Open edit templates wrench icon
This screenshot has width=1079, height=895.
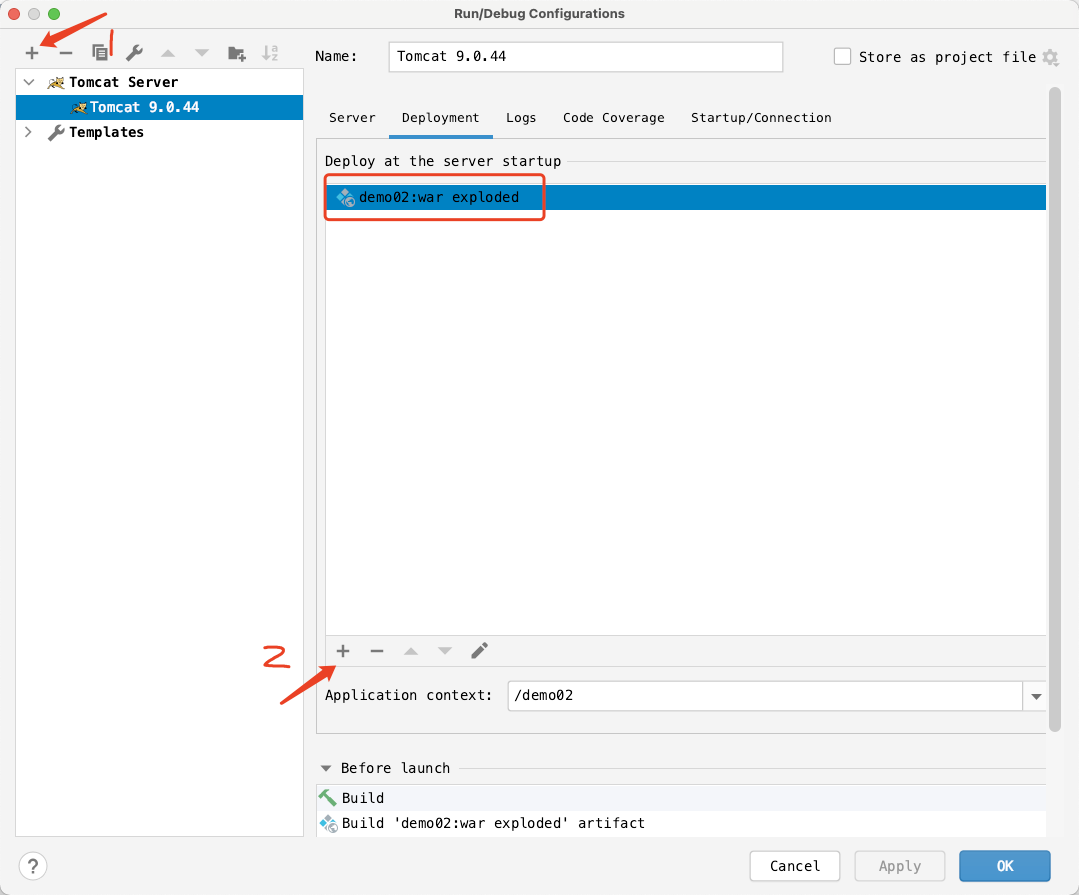(x=134, y=53)
